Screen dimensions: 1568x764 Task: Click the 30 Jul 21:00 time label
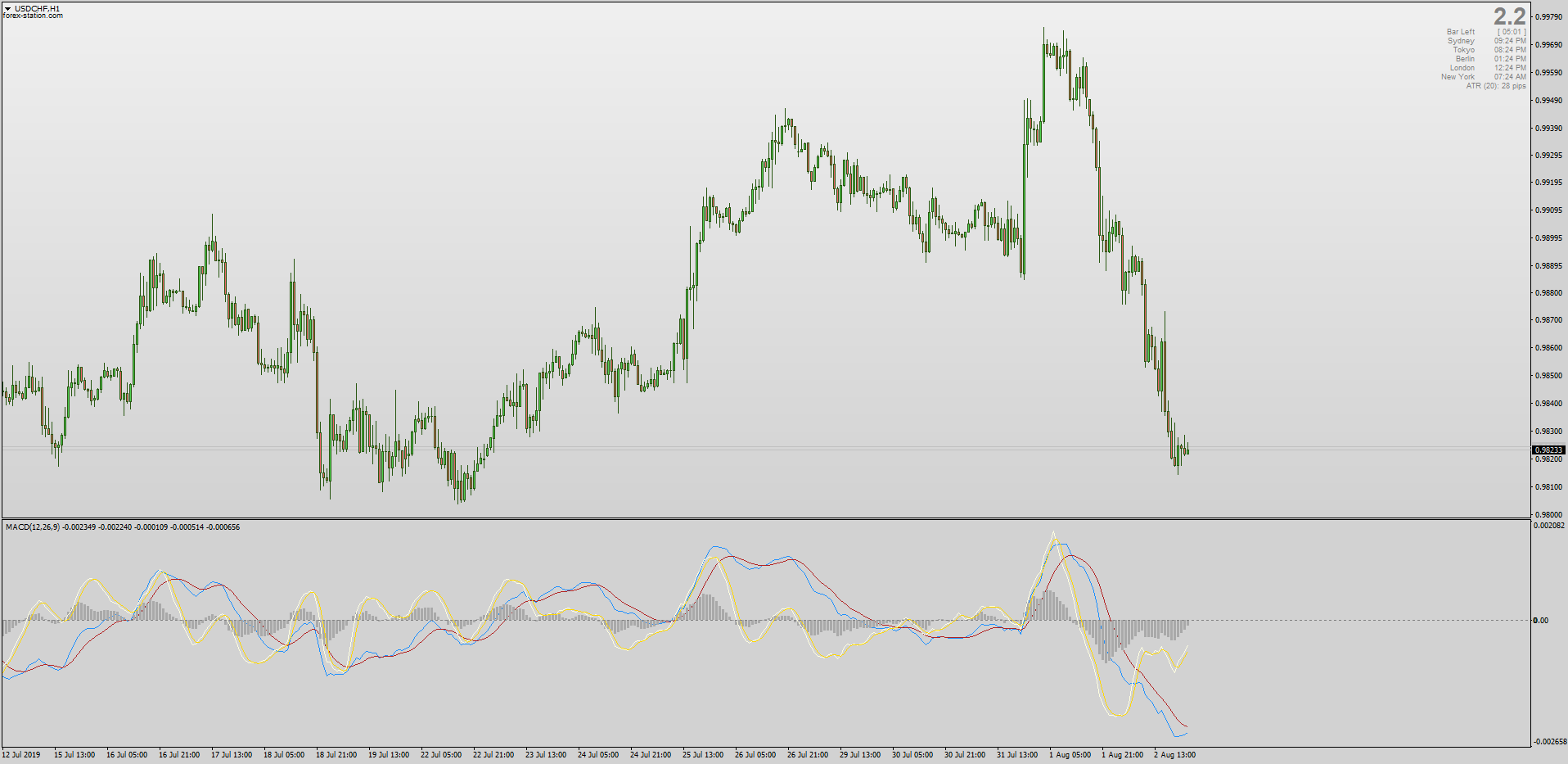965,755
